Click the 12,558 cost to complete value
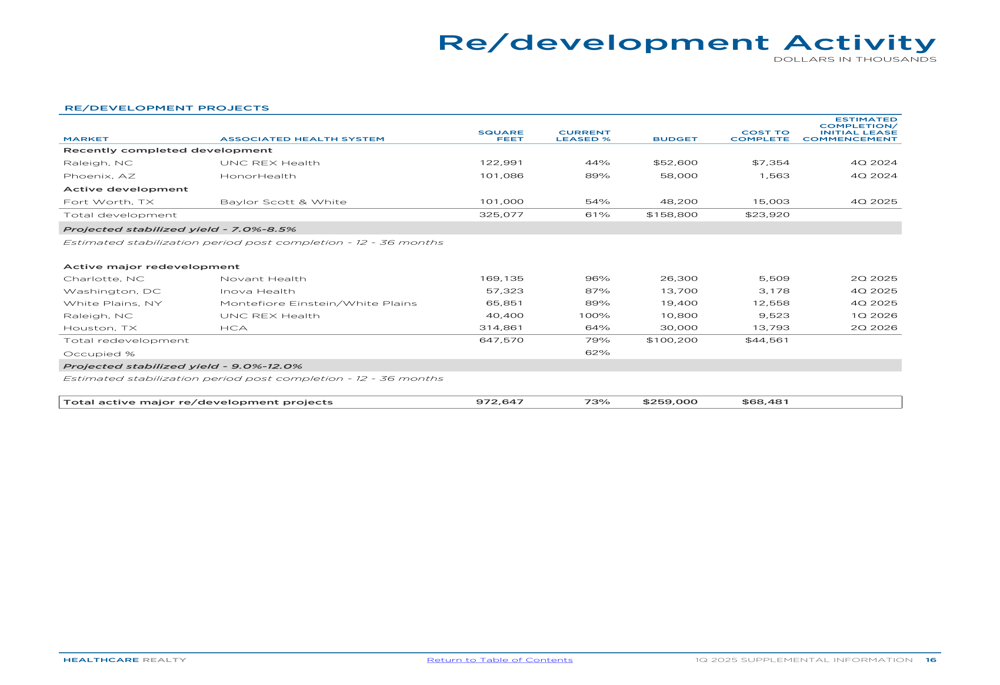The image size is (1000, 685). click(x=771, y=303)
